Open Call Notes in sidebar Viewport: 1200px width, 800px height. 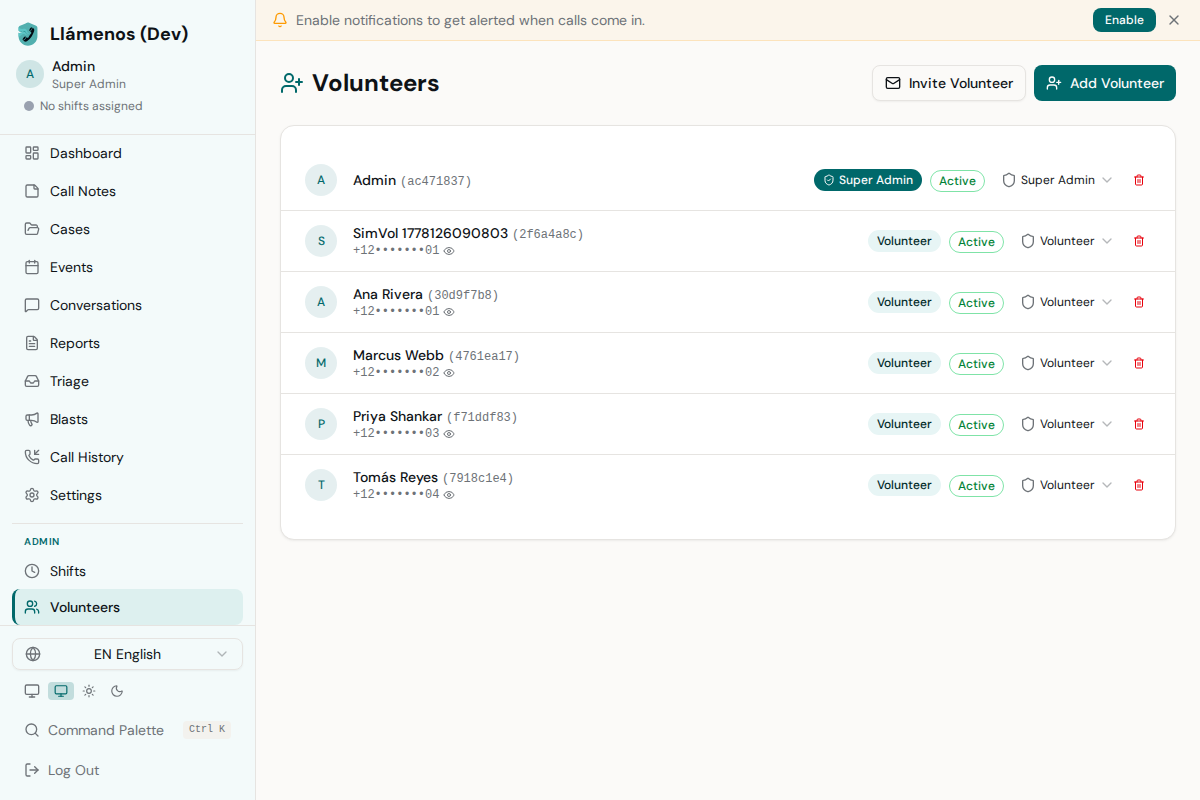coord(127,191)
